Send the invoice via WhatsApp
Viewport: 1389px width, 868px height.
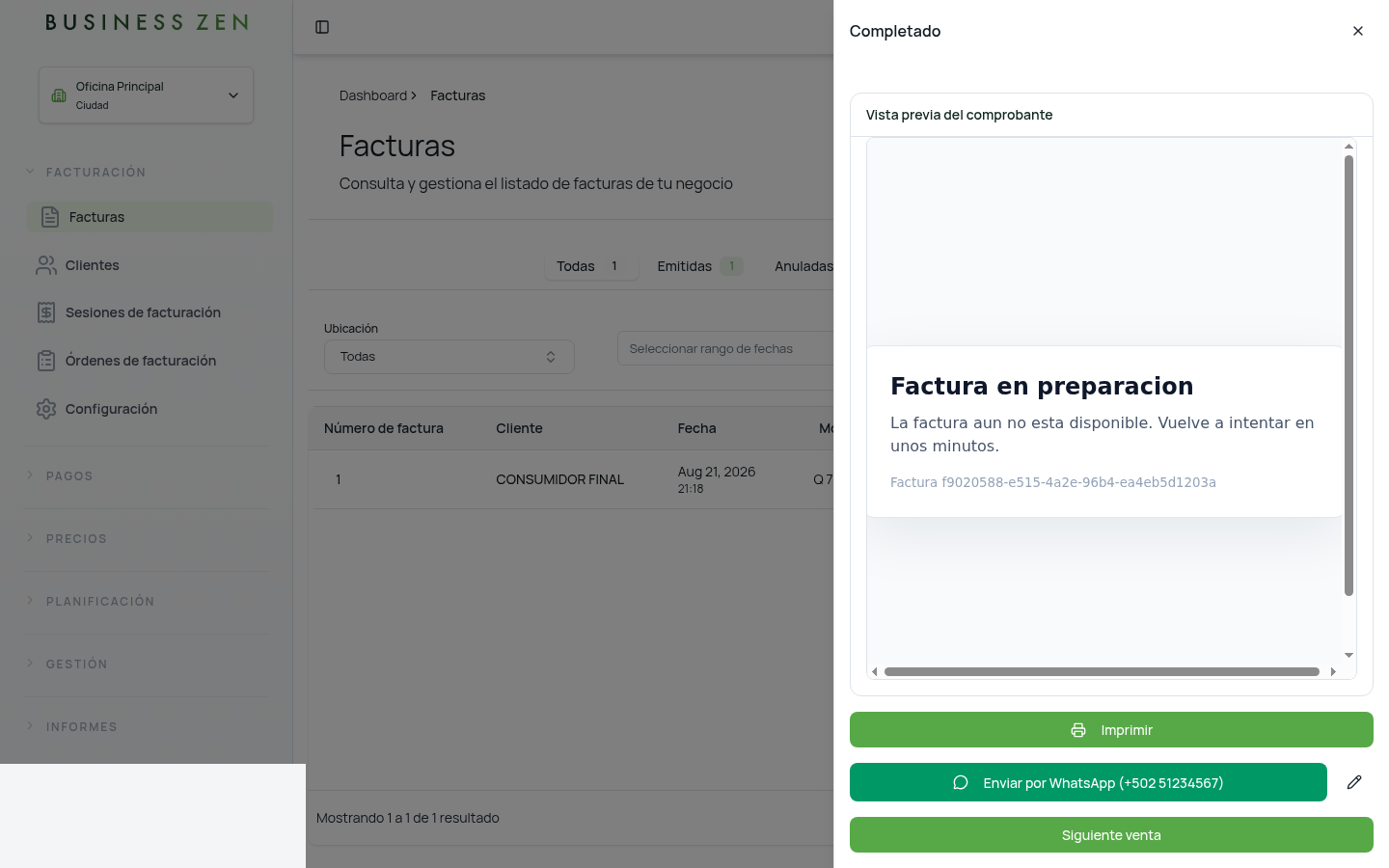click(1088, 782)
